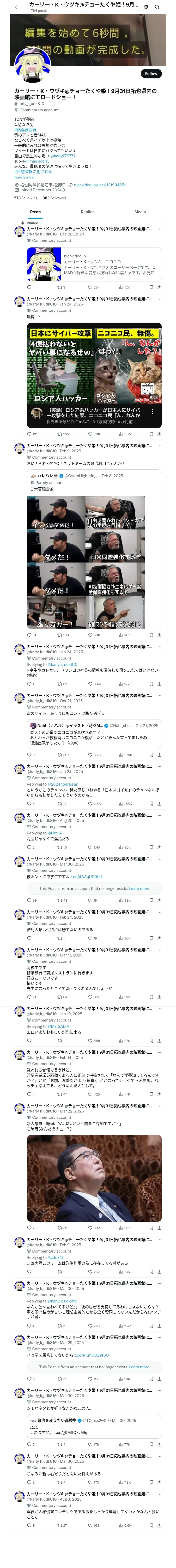Open search from the profile header
Image resolution: width=176 pixels, height=1568 pixels.
click(x=157, y=7)
